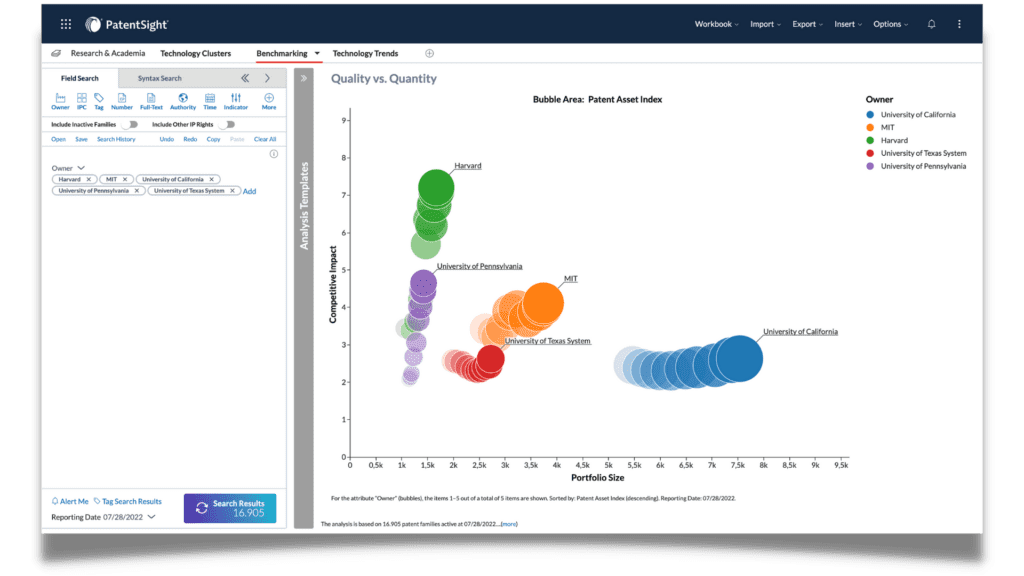Click Tag Search Results link
Viewport: 1024px width, 576px height.
coord(127,502)
